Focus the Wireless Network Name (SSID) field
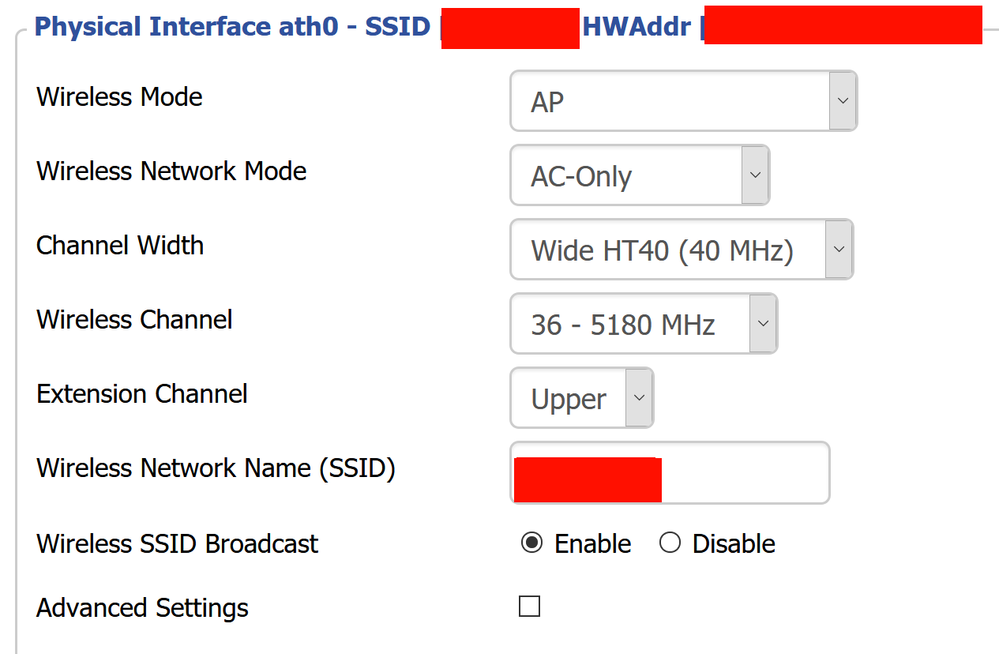 pos(670,472)
